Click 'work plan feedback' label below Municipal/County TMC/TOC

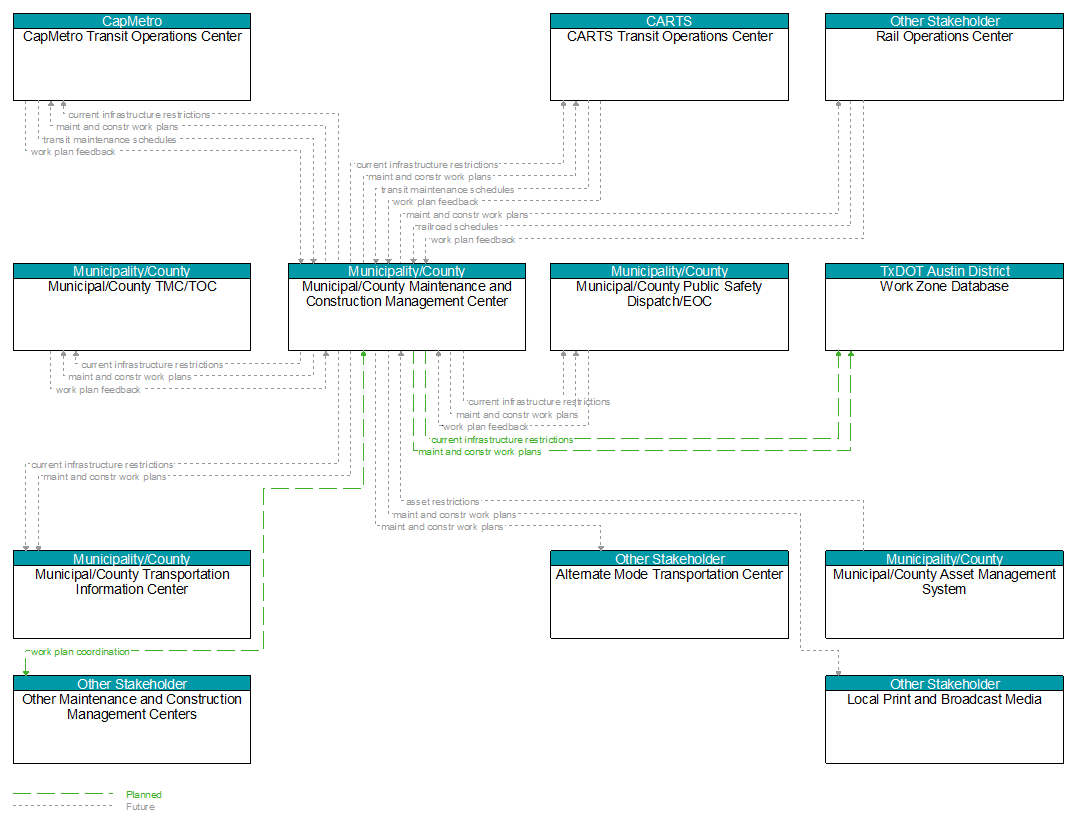click(x=98, y=390)
